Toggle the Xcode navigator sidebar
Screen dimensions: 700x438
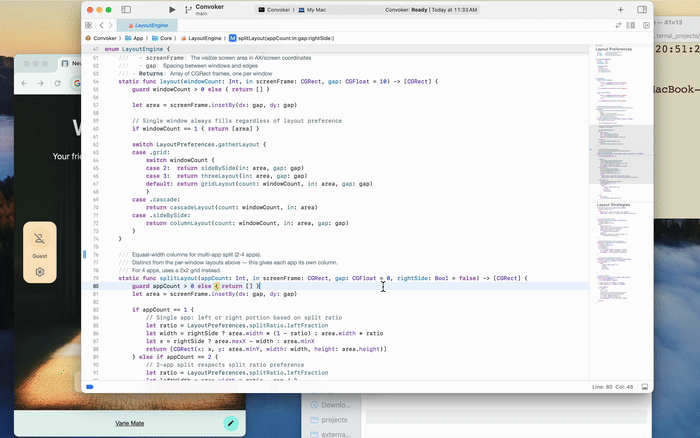point(126,9)
